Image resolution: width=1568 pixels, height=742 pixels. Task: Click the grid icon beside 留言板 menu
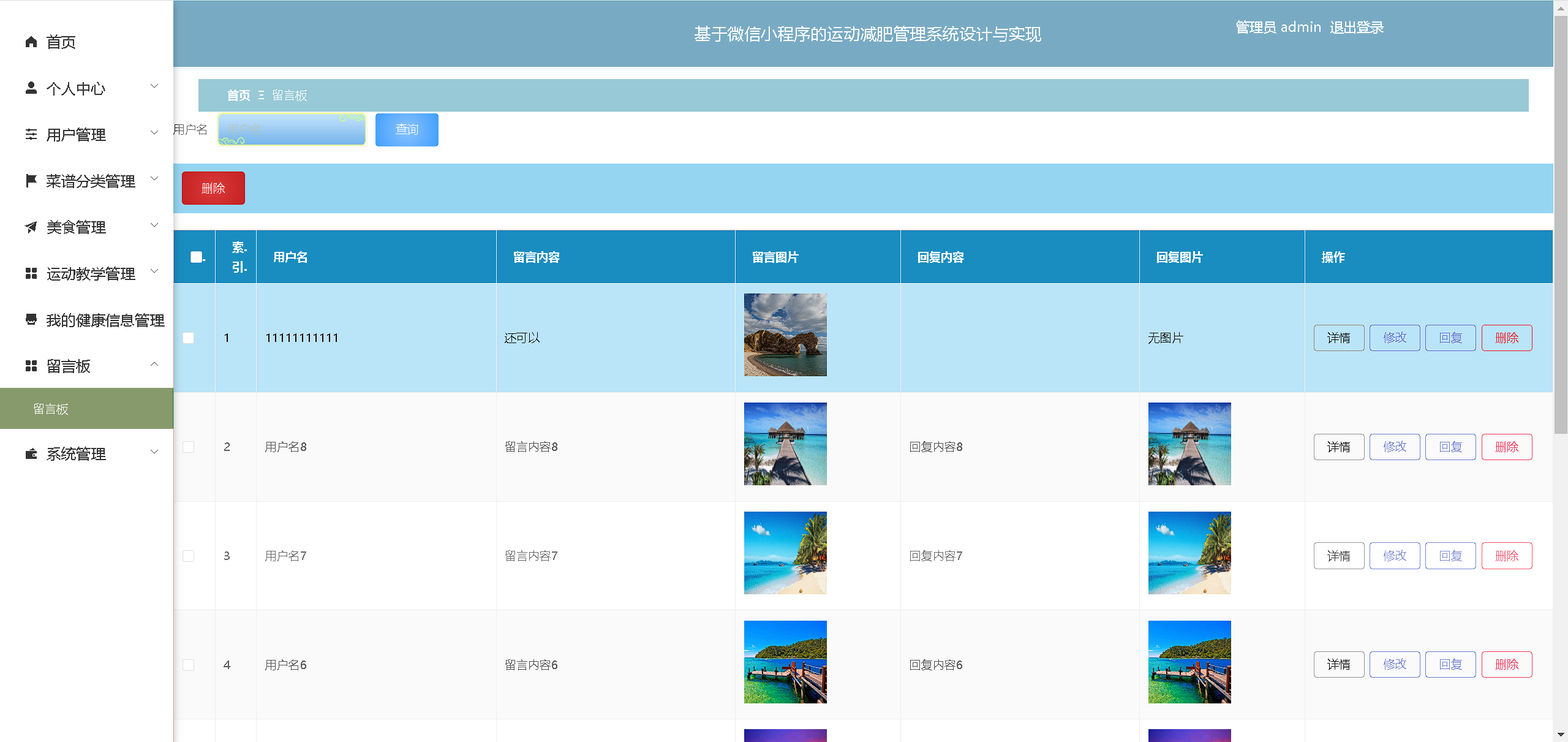pyautogui.click(x=31, y=366)
